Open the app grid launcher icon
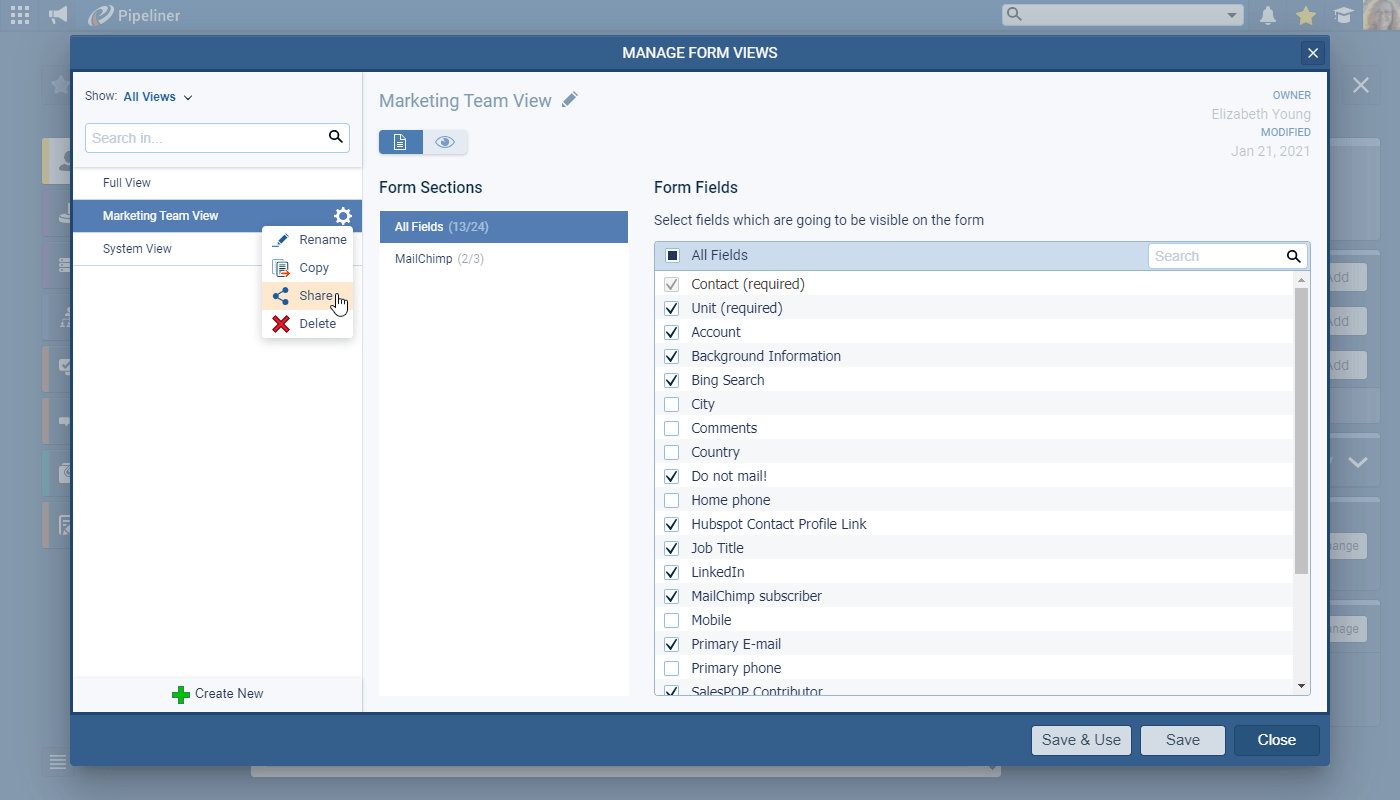The width and height of the screenshot is (1400, 800). 20,15
